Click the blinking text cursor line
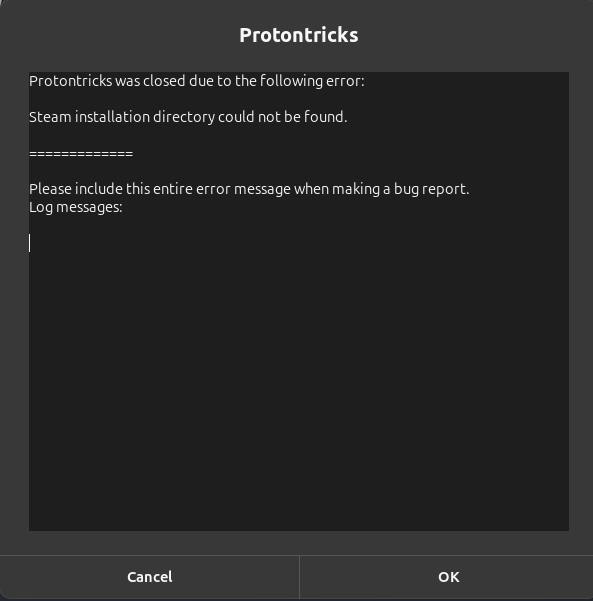 click(30, 243)
